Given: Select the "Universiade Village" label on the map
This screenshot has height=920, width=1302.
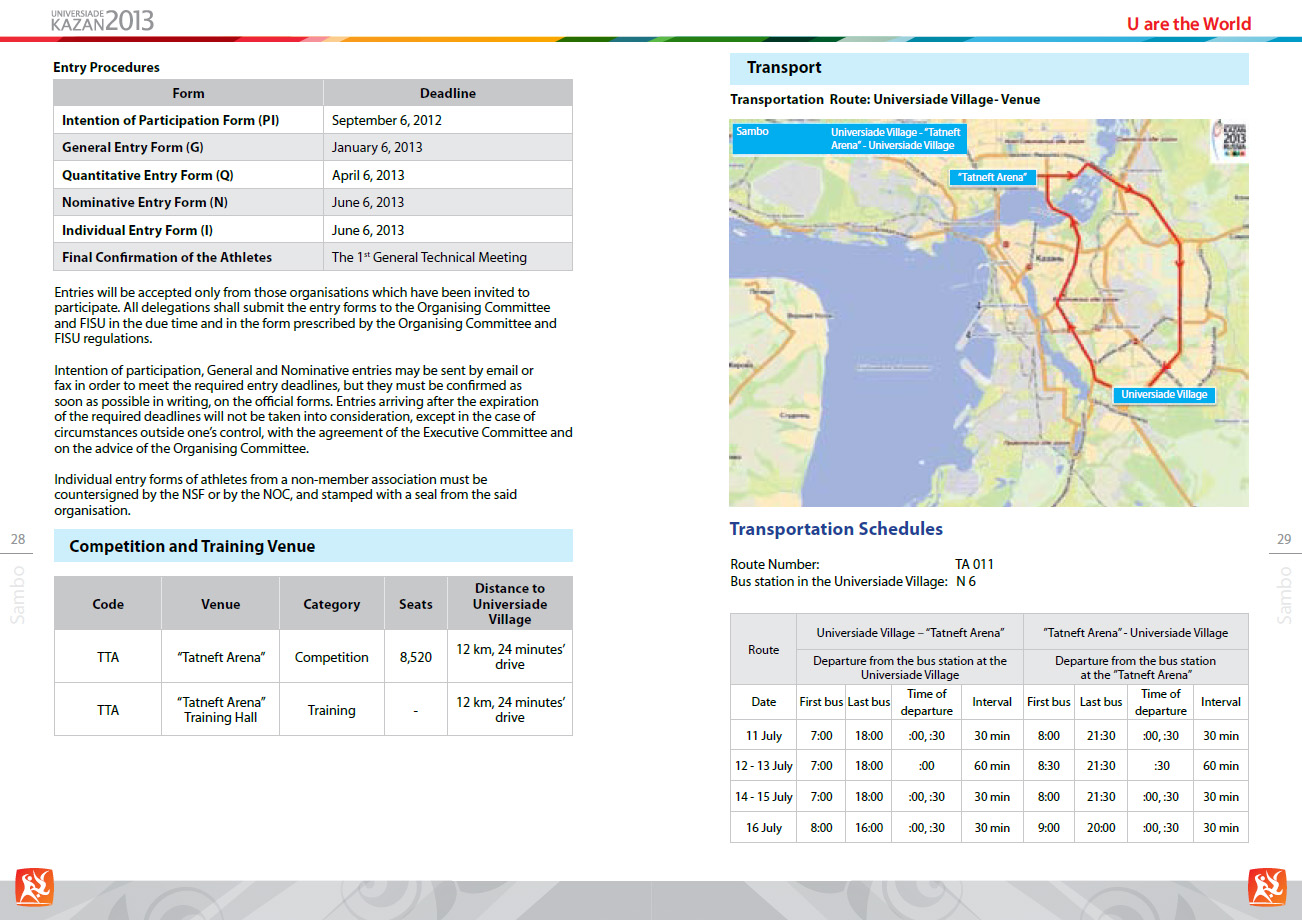Looking at the screenshot, I should (1164, 394).
